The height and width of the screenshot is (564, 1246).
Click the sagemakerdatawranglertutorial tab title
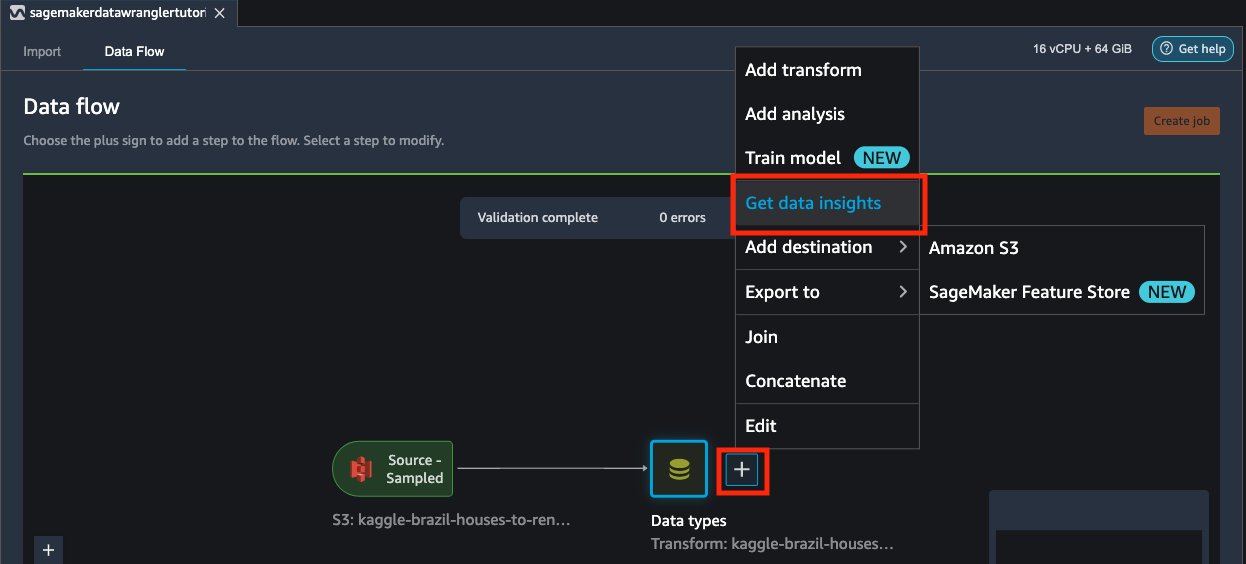pos(117,13)
